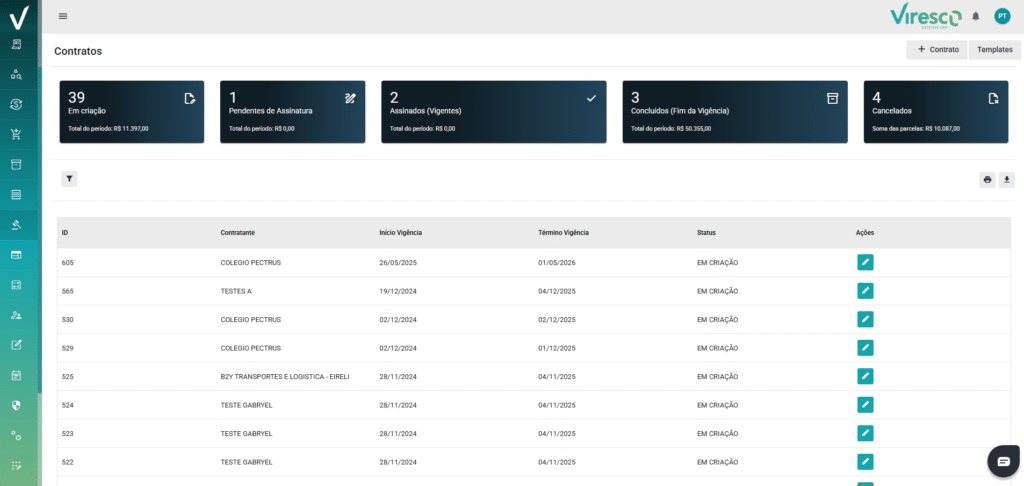Viewport: 1024px width, 486px height.
Task: Click the + Contrato button
Action: pos(937,49)
